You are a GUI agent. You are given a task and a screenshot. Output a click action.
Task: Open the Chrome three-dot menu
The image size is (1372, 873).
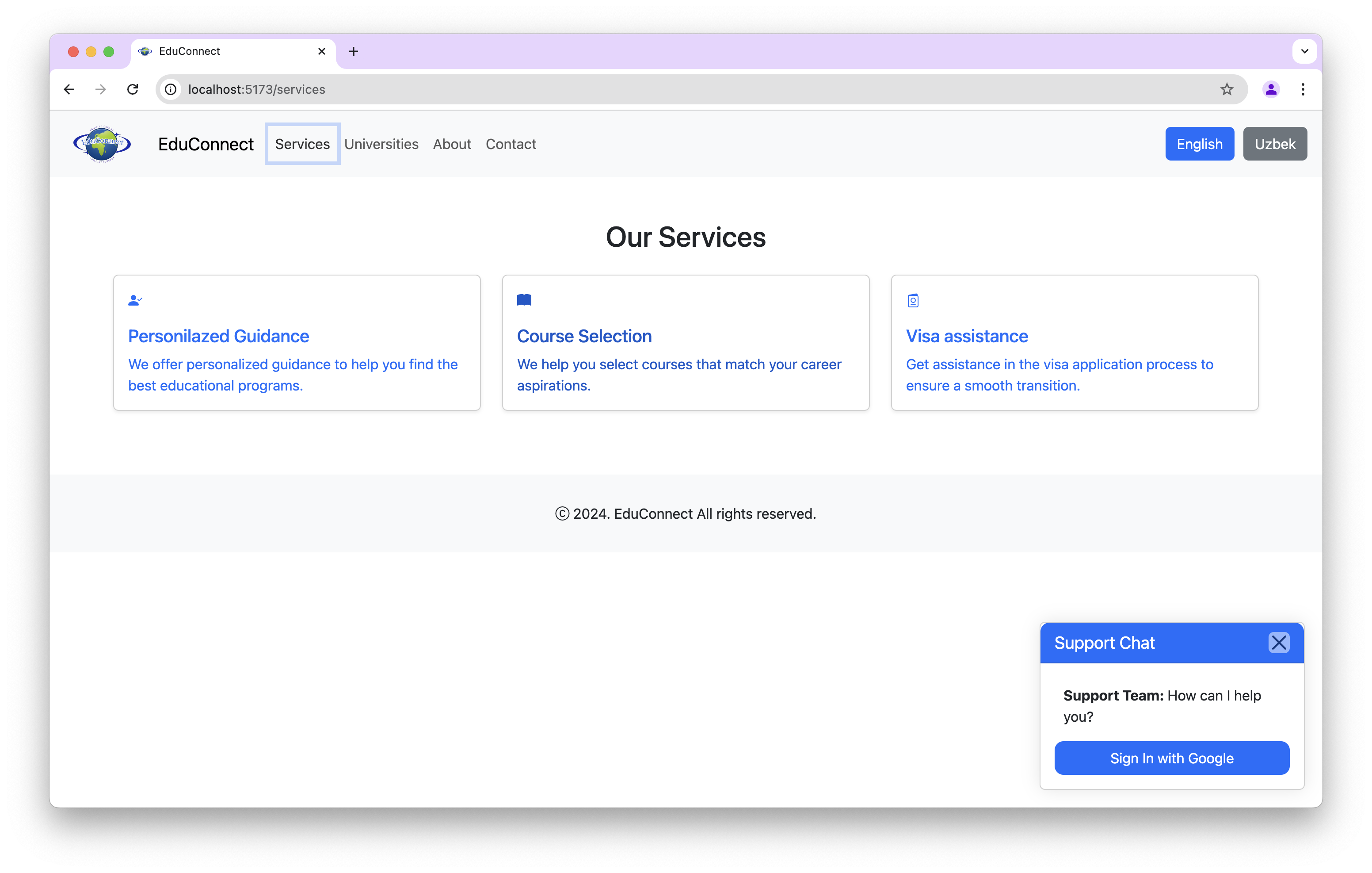(1303, 89)
